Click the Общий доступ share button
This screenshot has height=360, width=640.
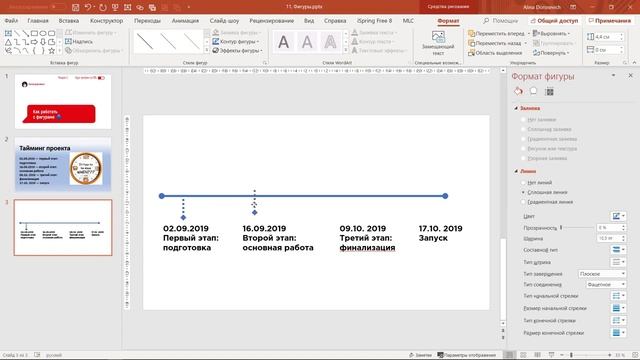[554, 20]
